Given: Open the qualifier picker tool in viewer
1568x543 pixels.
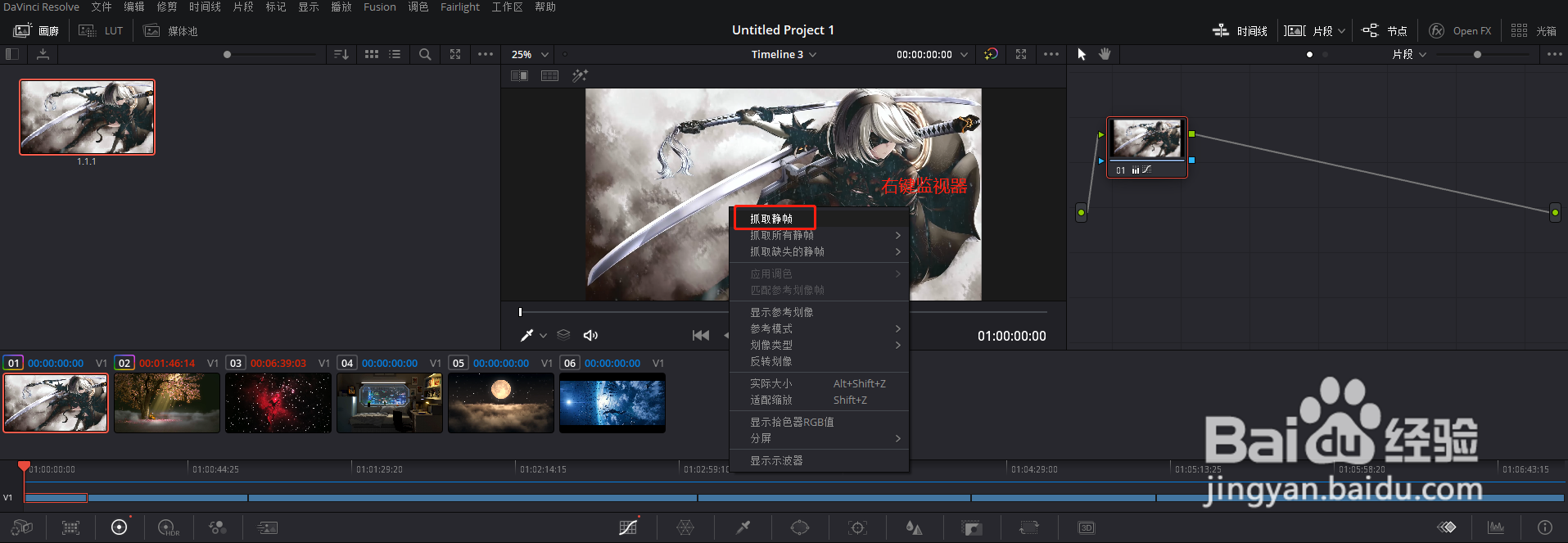Looking at the screenshot, I should (x=527, y=335).
